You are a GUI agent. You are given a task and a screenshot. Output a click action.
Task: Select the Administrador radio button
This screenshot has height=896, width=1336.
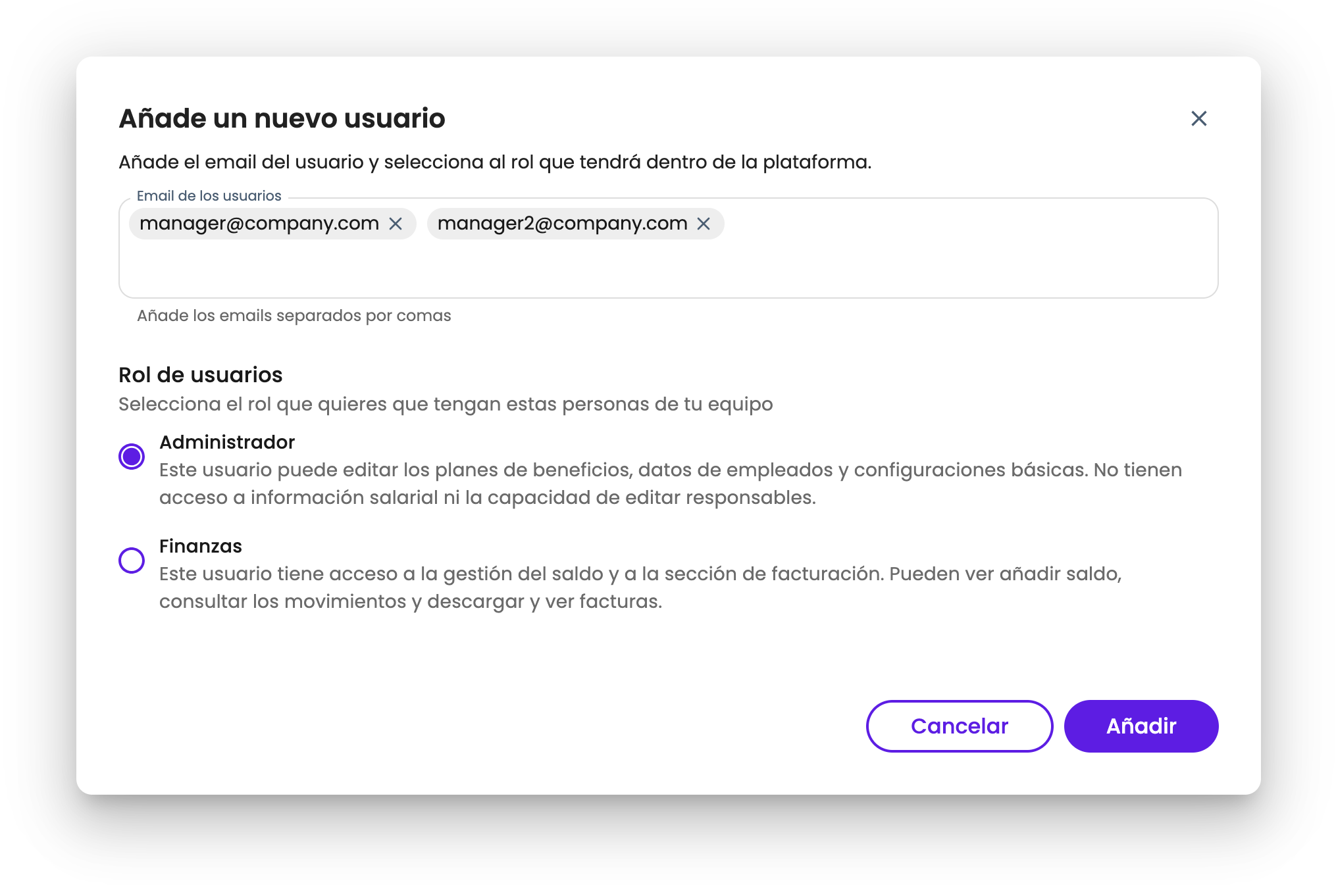(x=132, y=456)
